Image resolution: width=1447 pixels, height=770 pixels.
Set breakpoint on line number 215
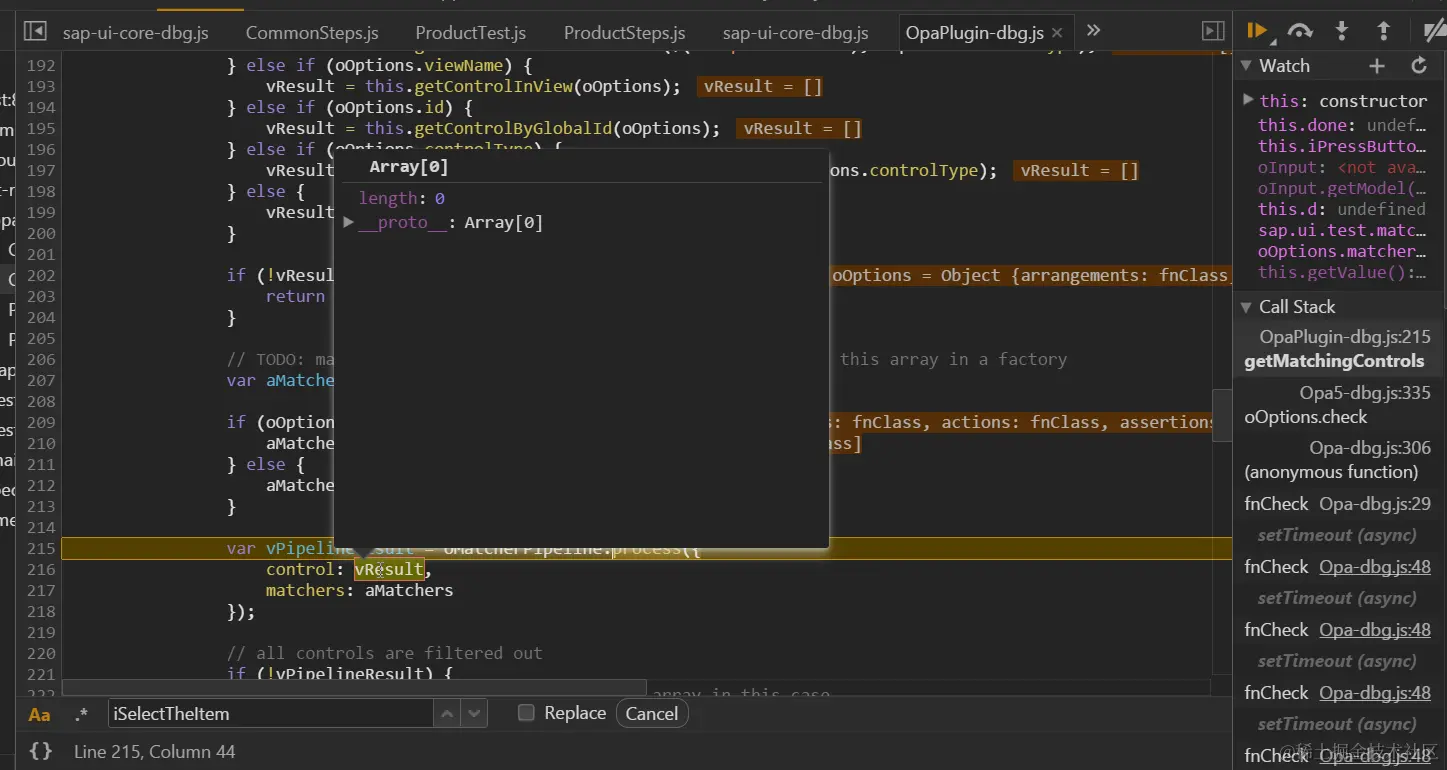(x=41, y=548)
